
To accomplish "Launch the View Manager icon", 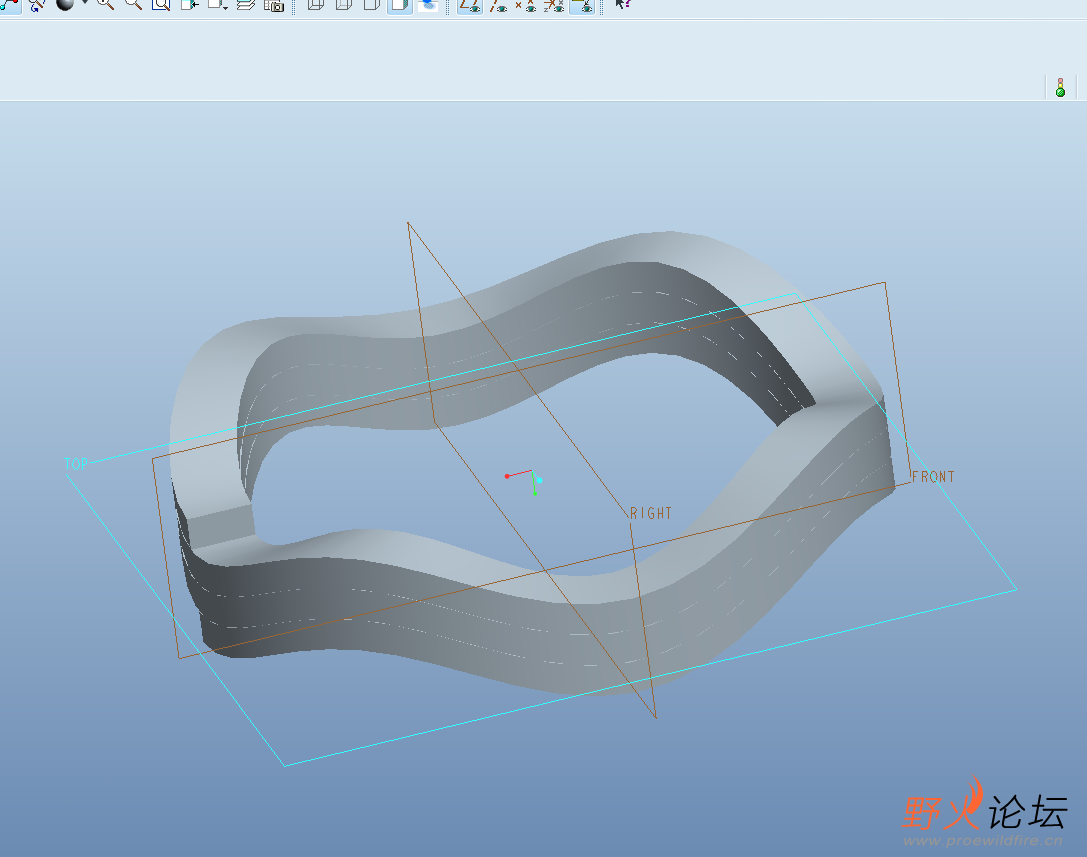I will coord(273,5).
